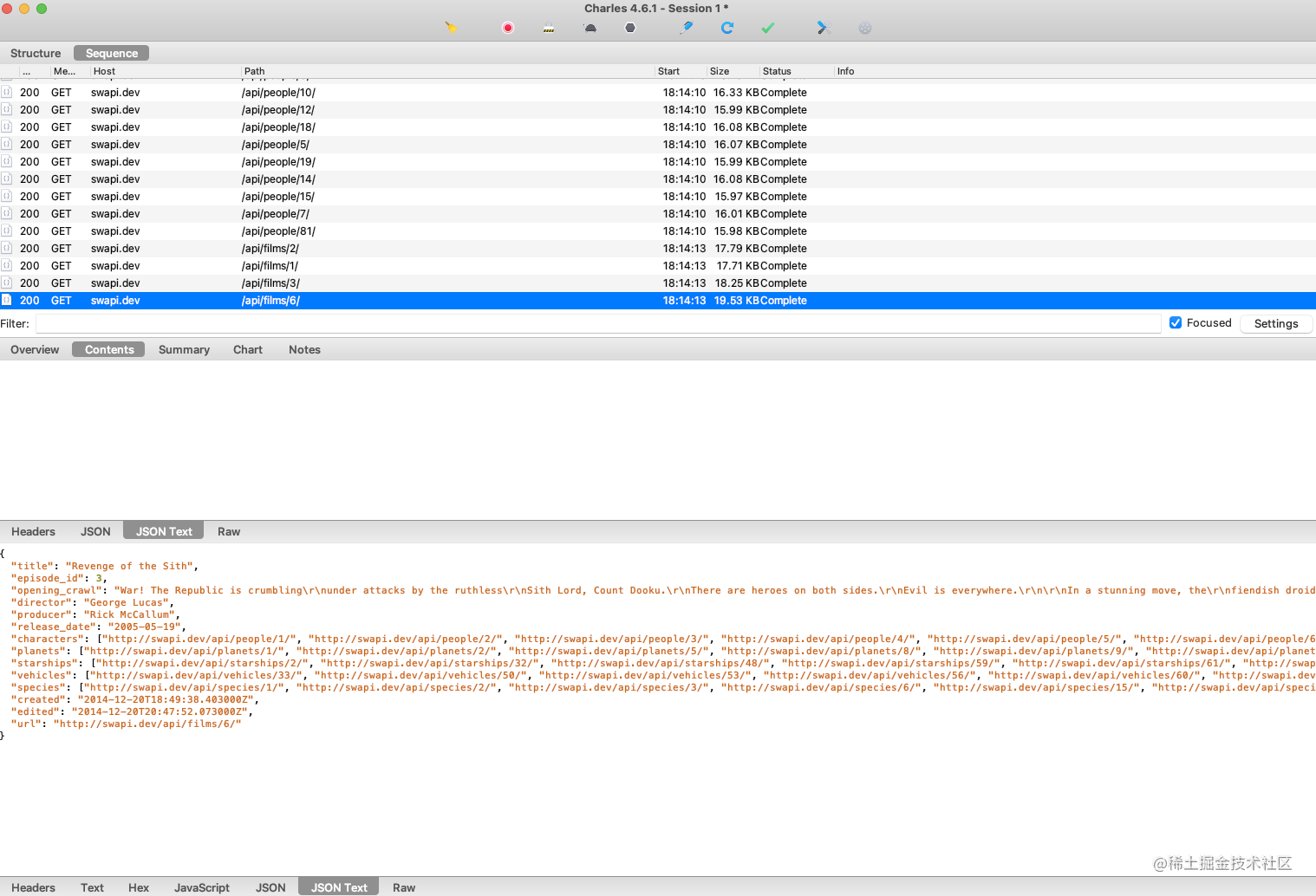Enable throttling with the turtle icon
This screenshot has width=1316, height=896.
590,28
